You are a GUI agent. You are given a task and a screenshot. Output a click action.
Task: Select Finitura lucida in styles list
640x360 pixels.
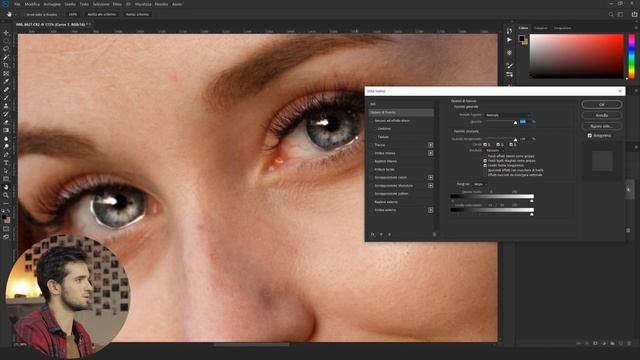click(384, 169)
